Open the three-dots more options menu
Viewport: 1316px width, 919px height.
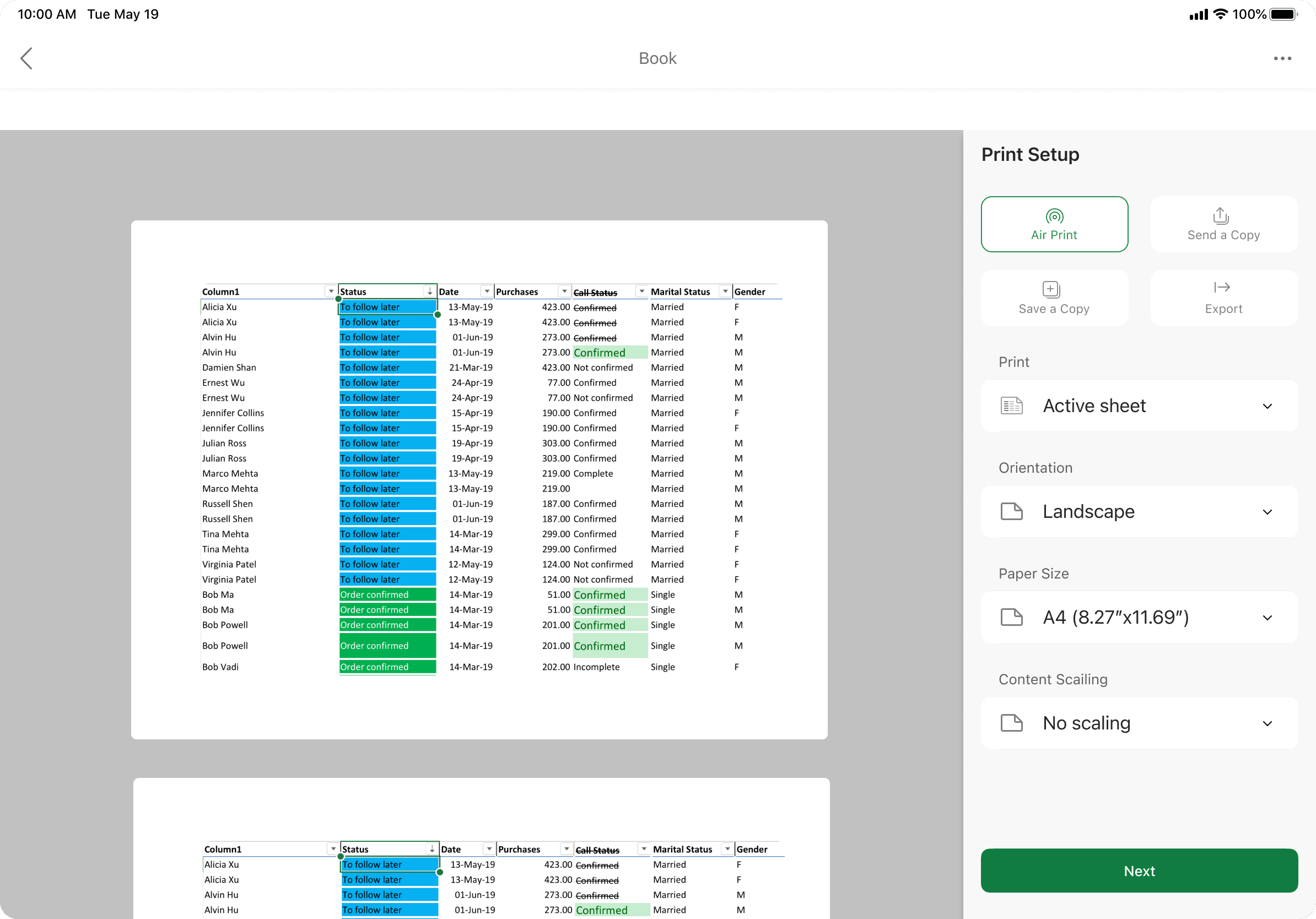pyautogui.click(x=1282, y=58)
